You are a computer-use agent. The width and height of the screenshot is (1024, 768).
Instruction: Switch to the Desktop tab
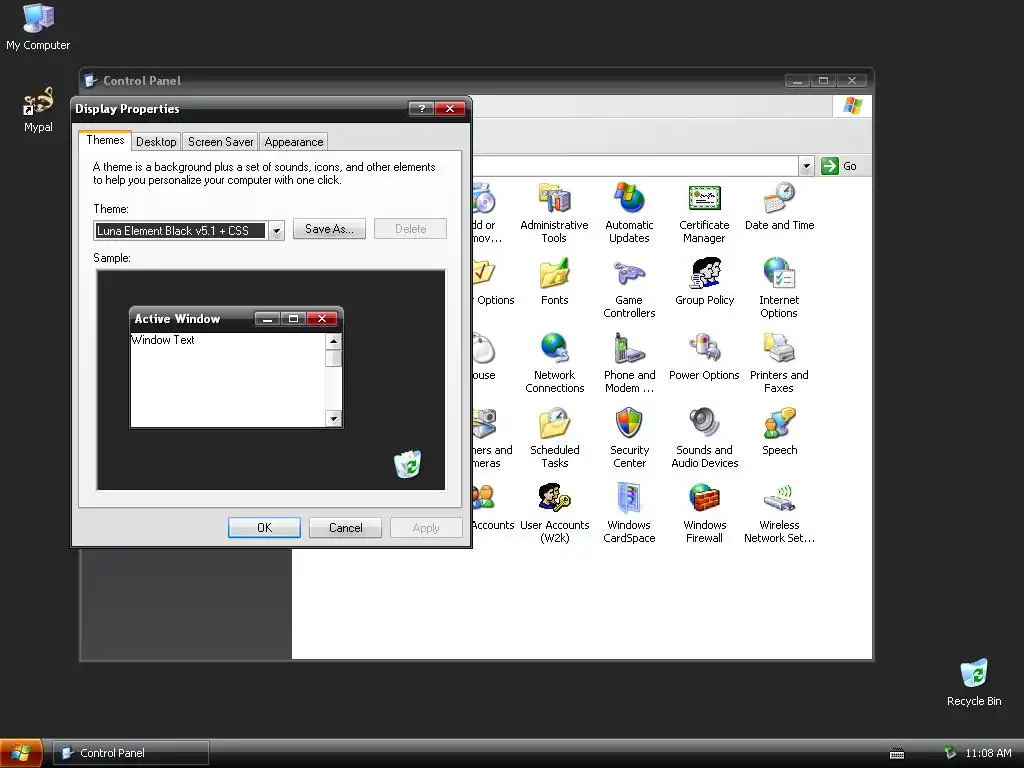point(156,142)
